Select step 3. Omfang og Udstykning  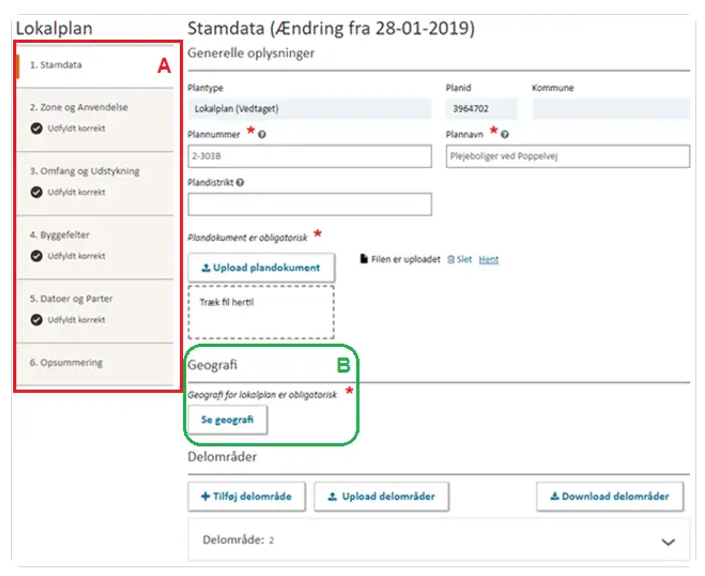pos(84,171)
